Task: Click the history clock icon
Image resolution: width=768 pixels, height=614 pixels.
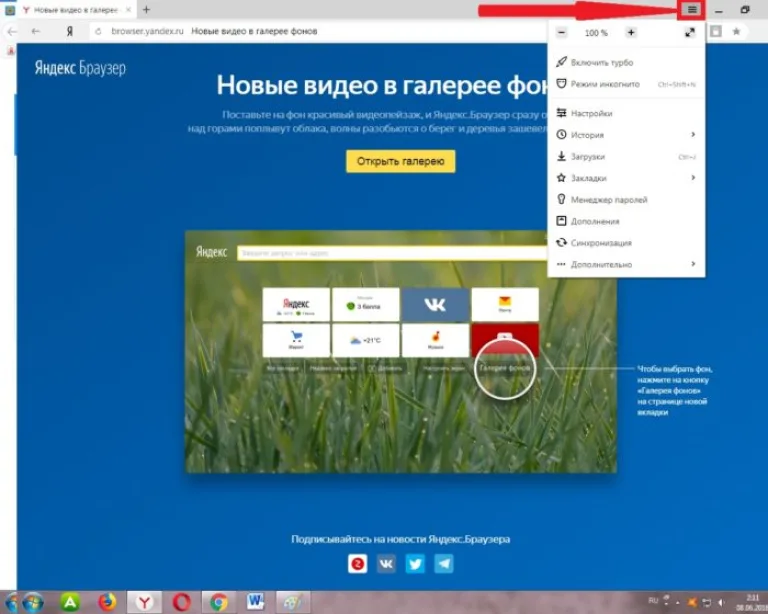Action: [x=561, y=134]
